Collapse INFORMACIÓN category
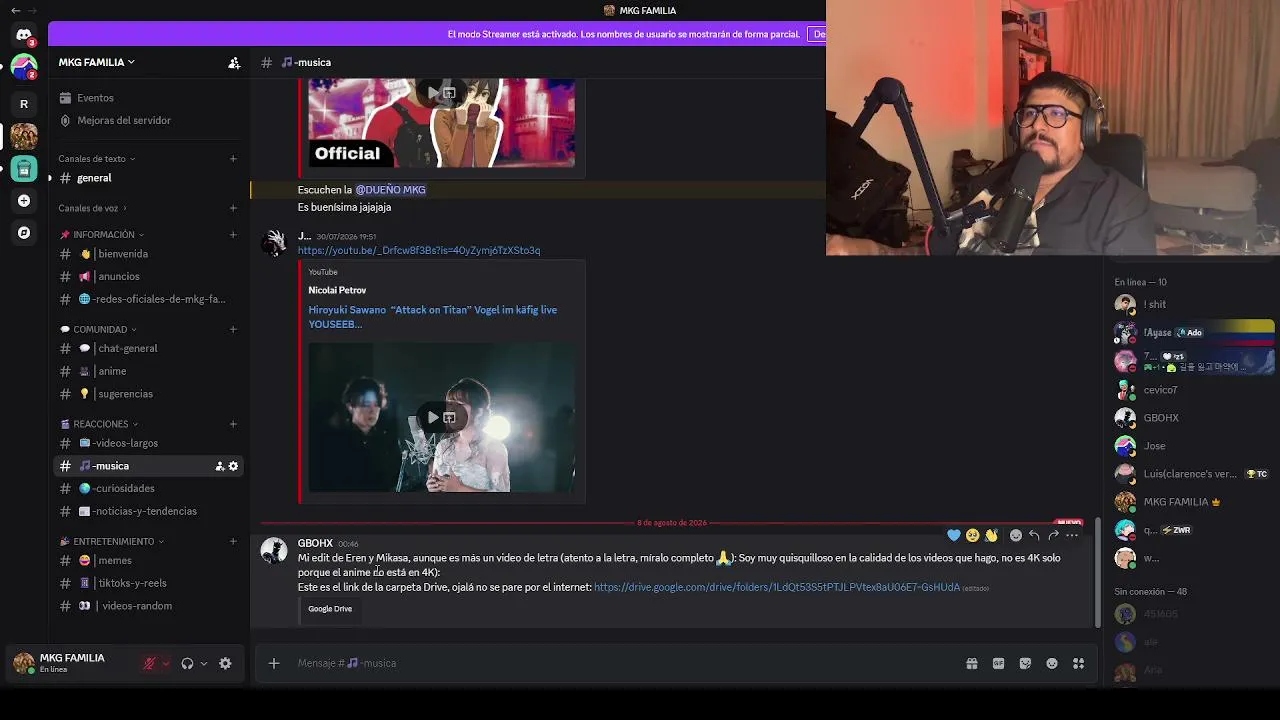 click(102, 235)
